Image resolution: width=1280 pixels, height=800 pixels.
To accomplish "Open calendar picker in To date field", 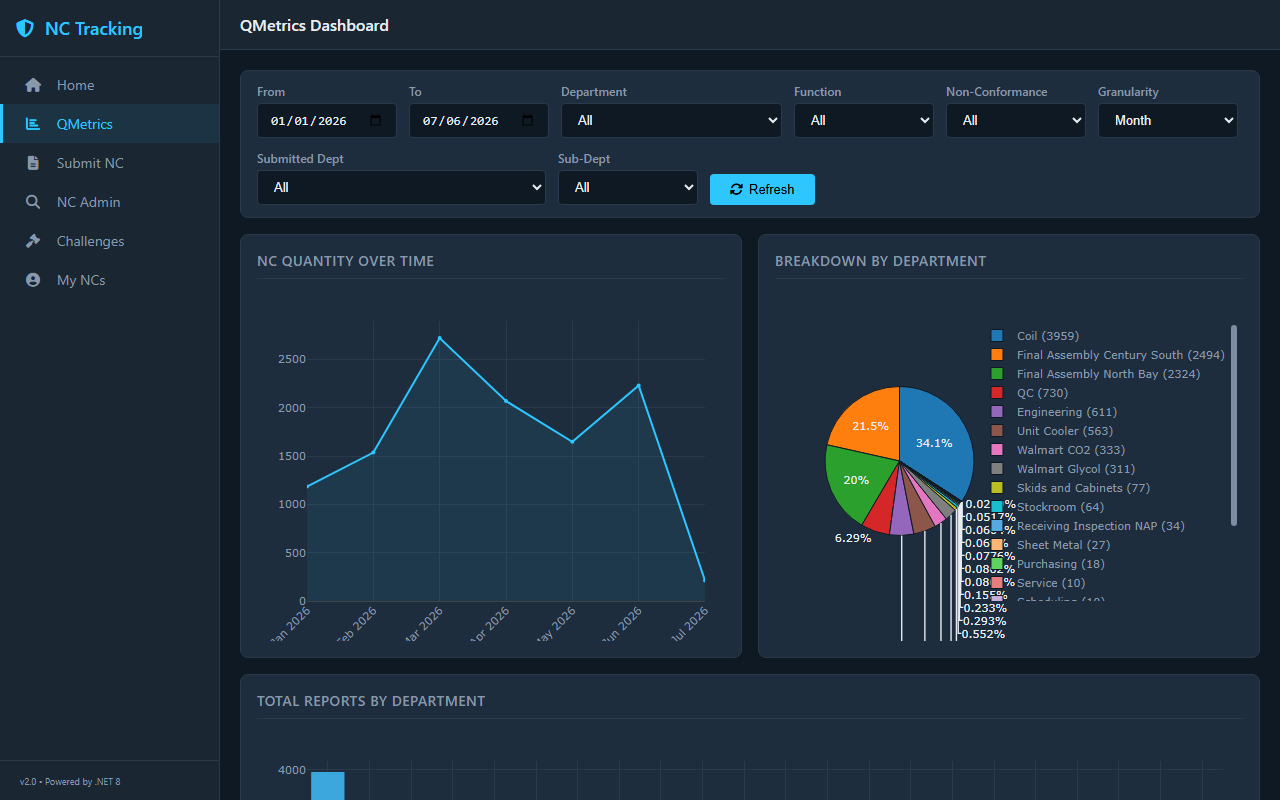I will [x=528, y=120].
